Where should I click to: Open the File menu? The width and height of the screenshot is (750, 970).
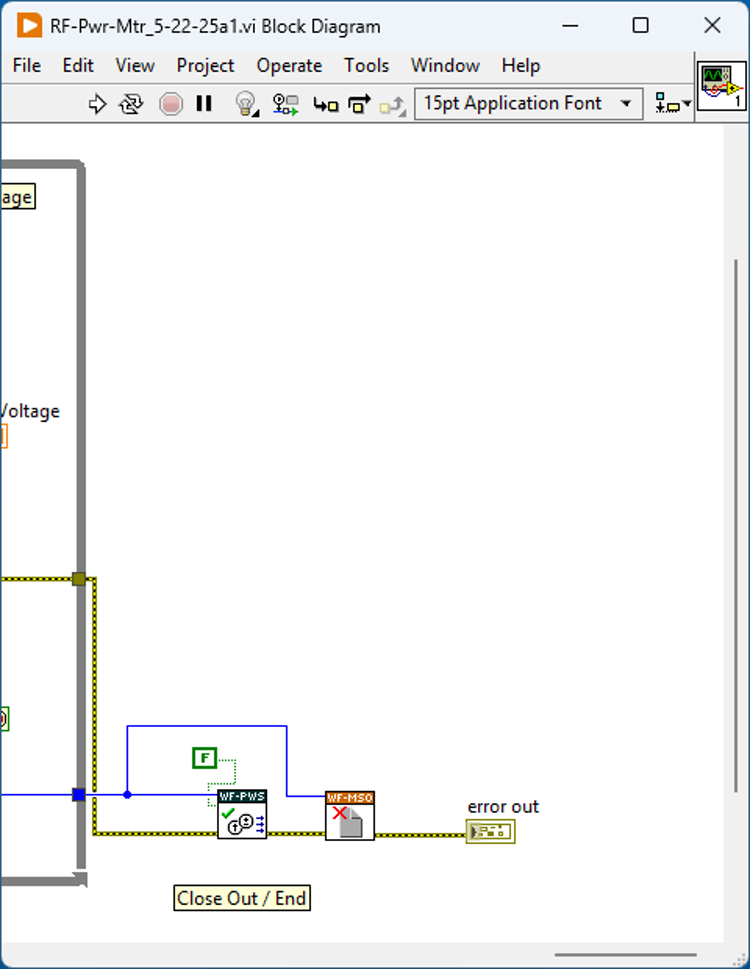(27, 66)
